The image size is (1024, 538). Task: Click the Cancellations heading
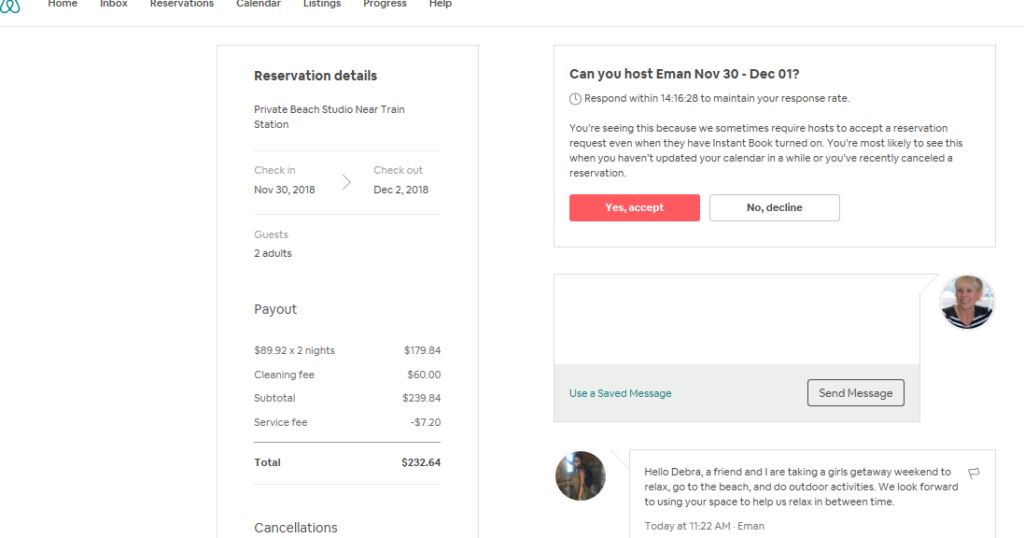point(296,528)
